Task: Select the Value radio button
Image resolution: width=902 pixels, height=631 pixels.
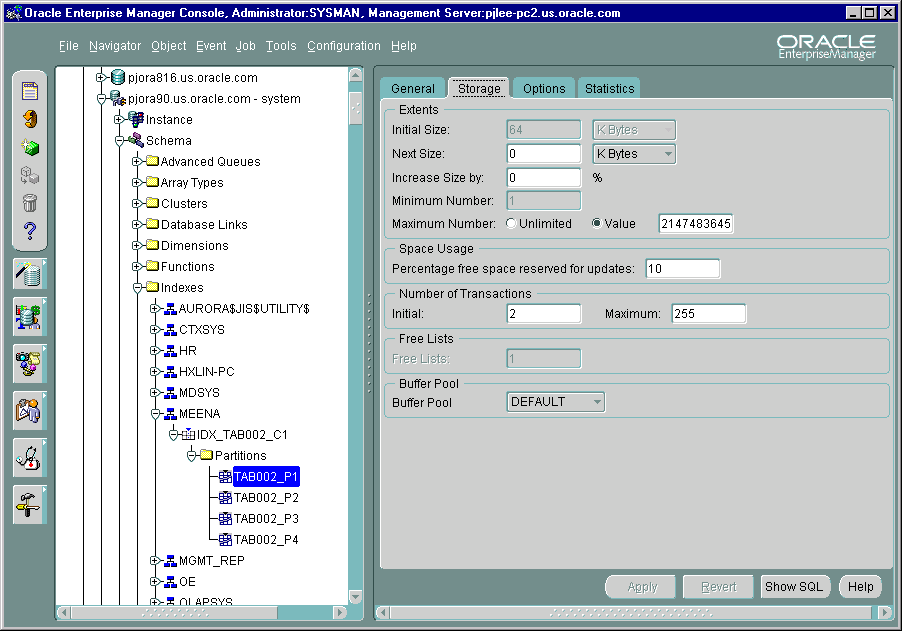Action: coord(597,224)
